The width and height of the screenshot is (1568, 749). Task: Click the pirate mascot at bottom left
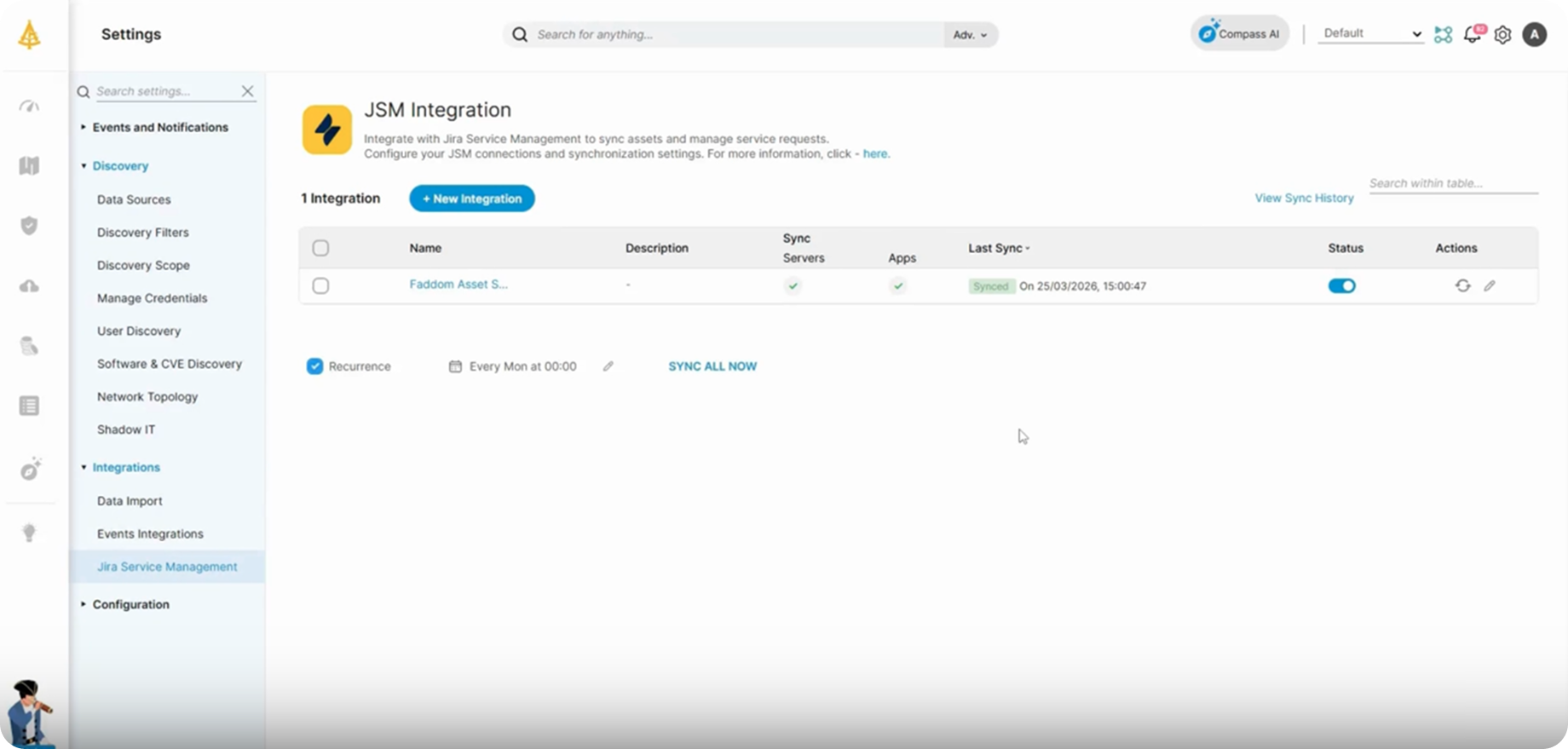click(30, 714)
